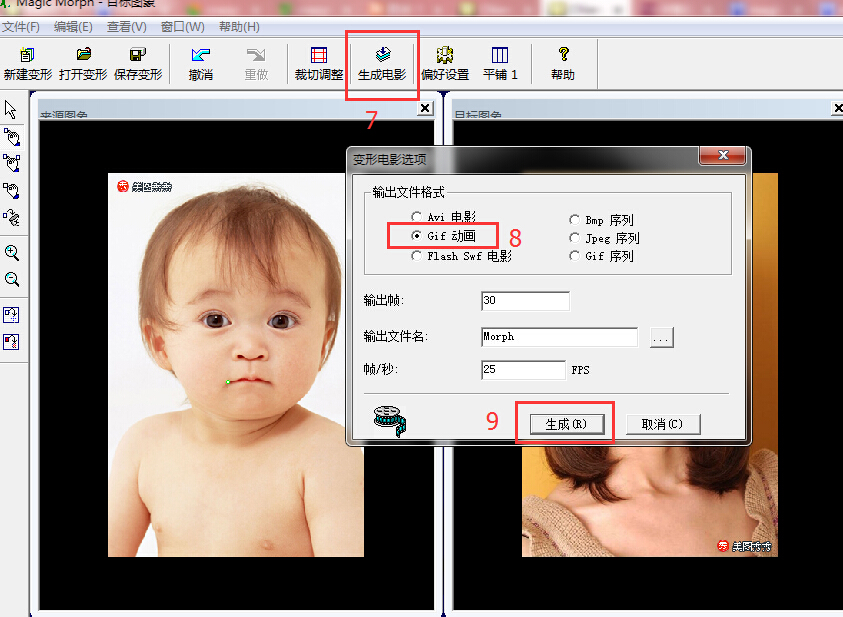843x617 pixels.
Task: Open the 裁切调整 crop adjust tool
Action: click(319, 64)
